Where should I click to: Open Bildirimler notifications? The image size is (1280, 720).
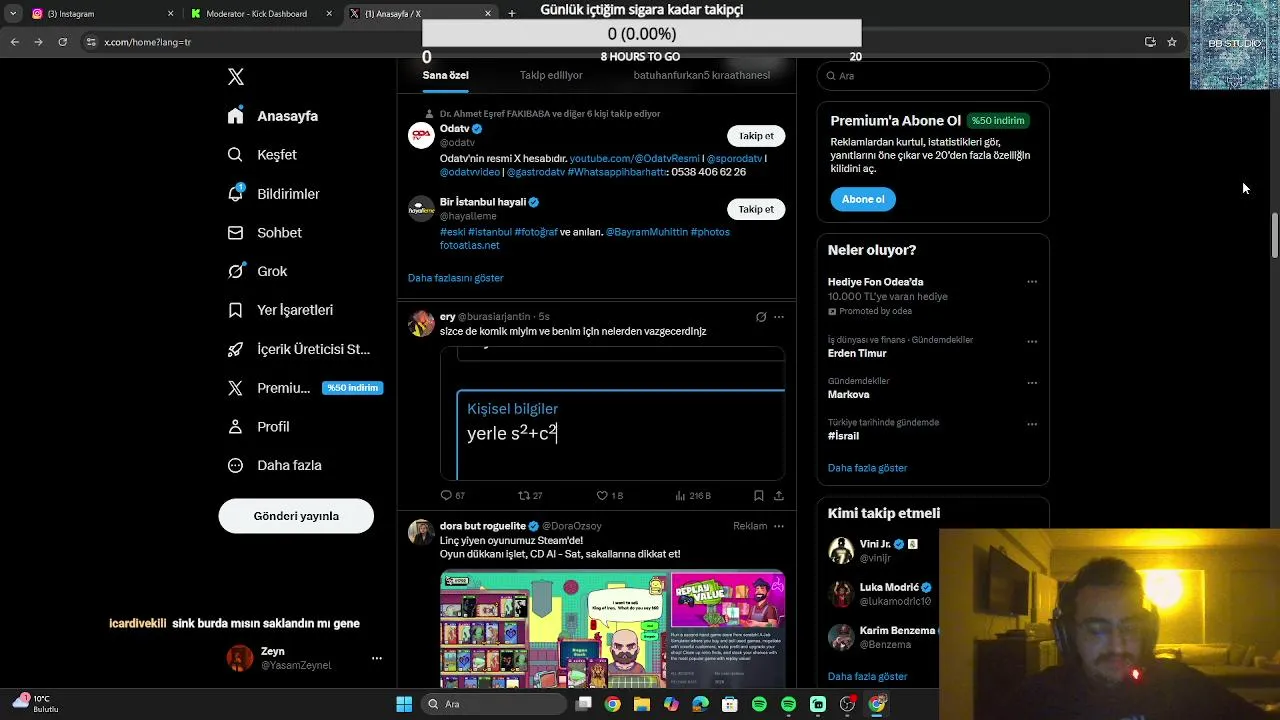point(274,194)
